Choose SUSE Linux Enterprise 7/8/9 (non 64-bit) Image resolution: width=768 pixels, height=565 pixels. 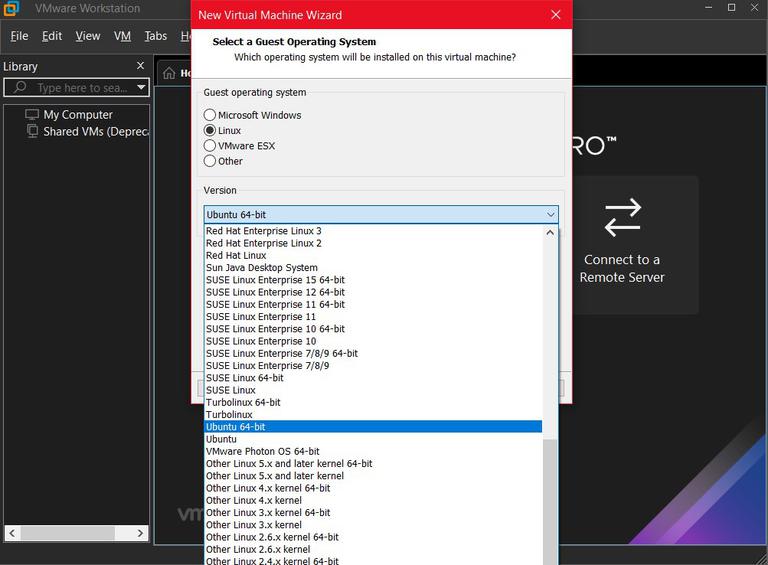click(373, 365)
